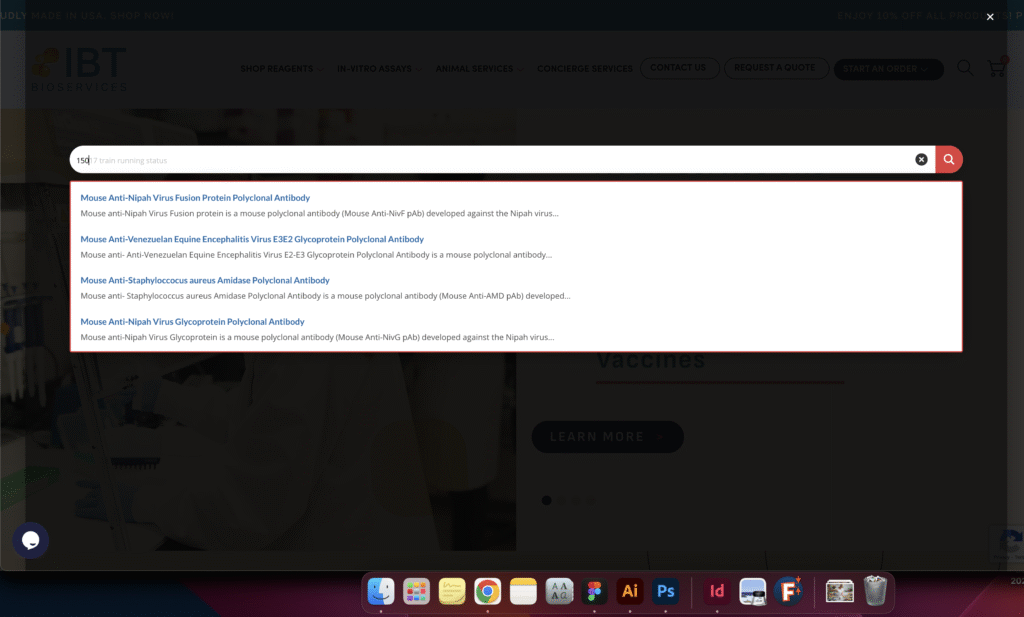Click the red search magnifier button
This screenshot has width=1024, height=617.
coord(949,159)
